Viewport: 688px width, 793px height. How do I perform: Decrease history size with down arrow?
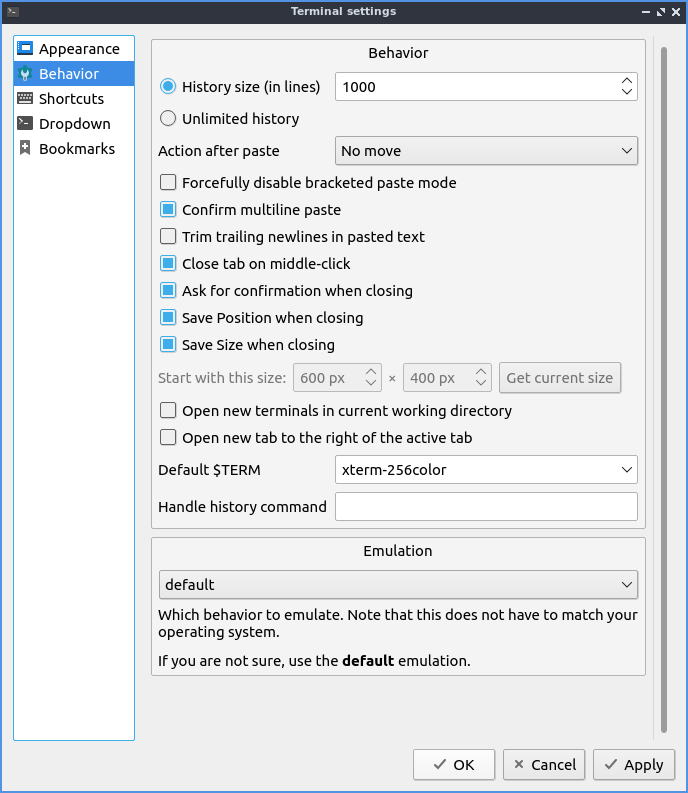pyautogui.click(x=626, y=93)
